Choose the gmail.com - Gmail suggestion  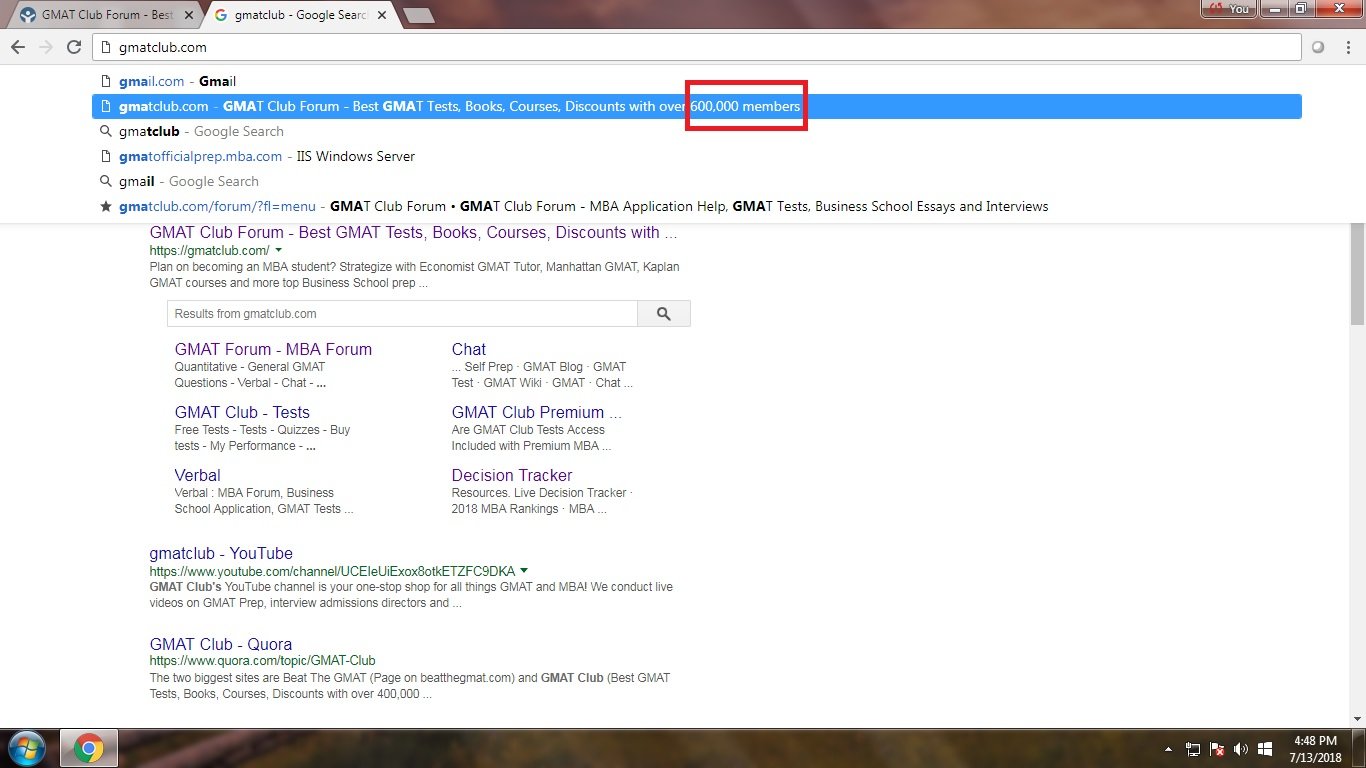697,81
